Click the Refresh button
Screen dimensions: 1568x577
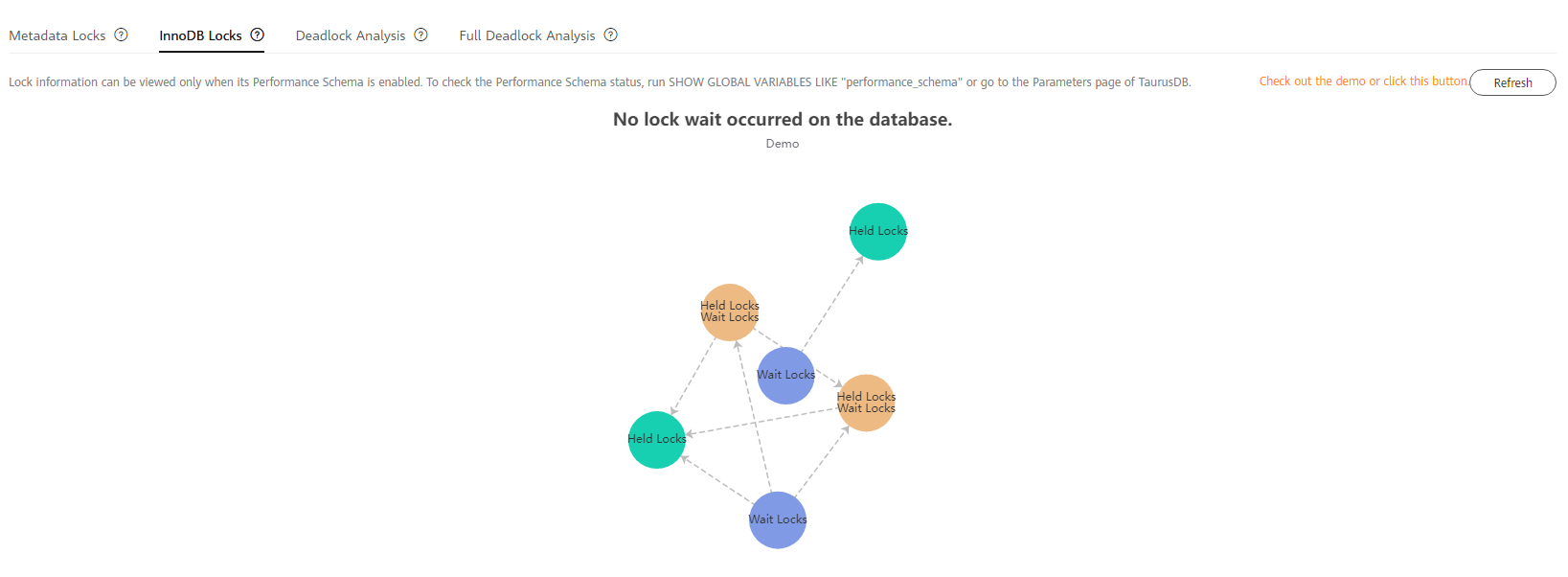pos(1512,82)
